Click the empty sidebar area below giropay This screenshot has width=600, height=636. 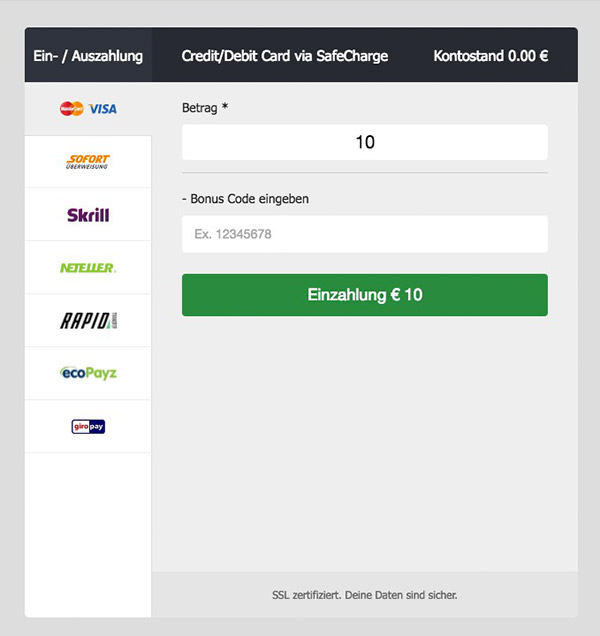pyautogui.click(x=88, y=535)
